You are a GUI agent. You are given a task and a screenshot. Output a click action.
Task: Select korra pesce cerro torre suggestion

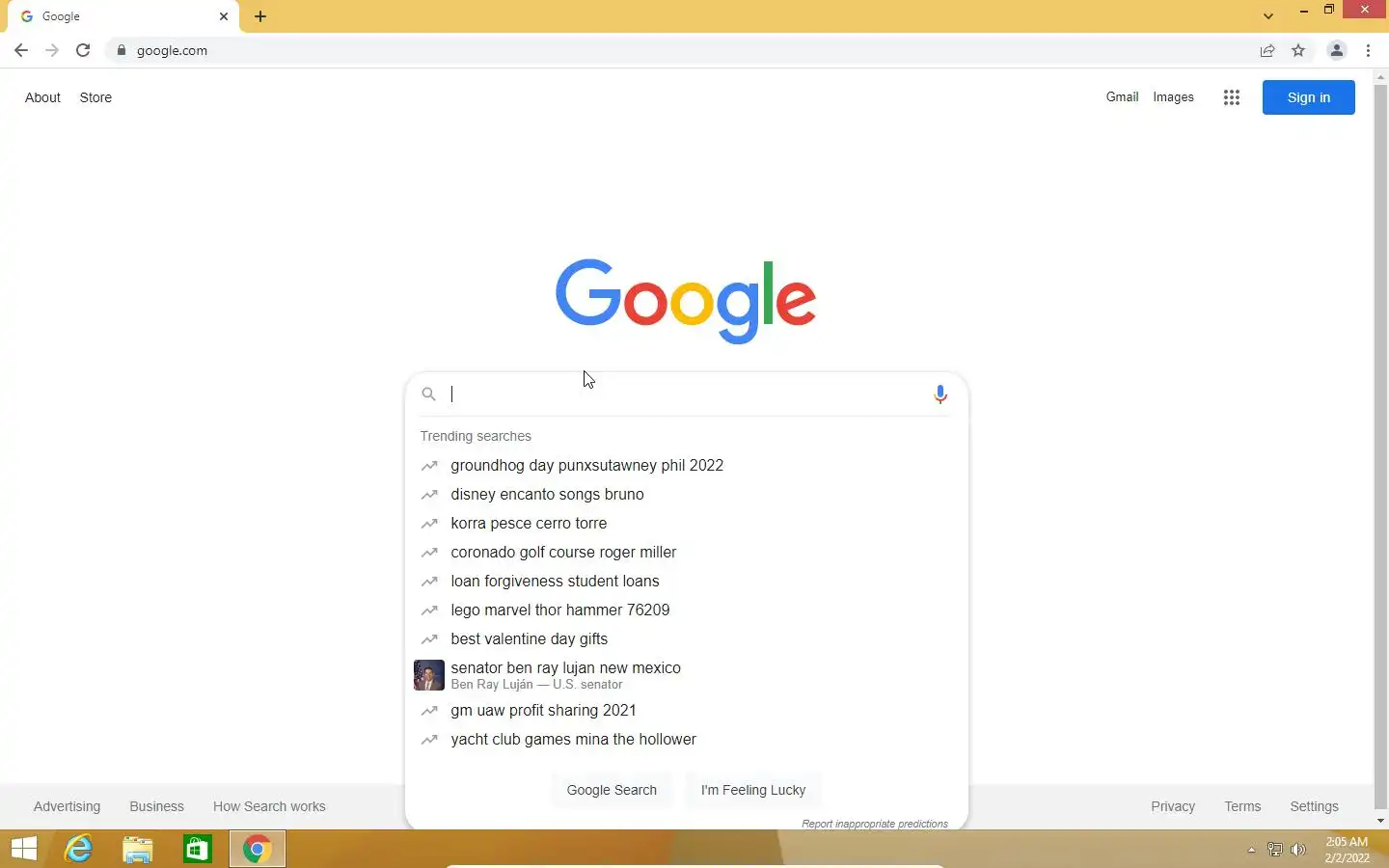coord(686,523)
